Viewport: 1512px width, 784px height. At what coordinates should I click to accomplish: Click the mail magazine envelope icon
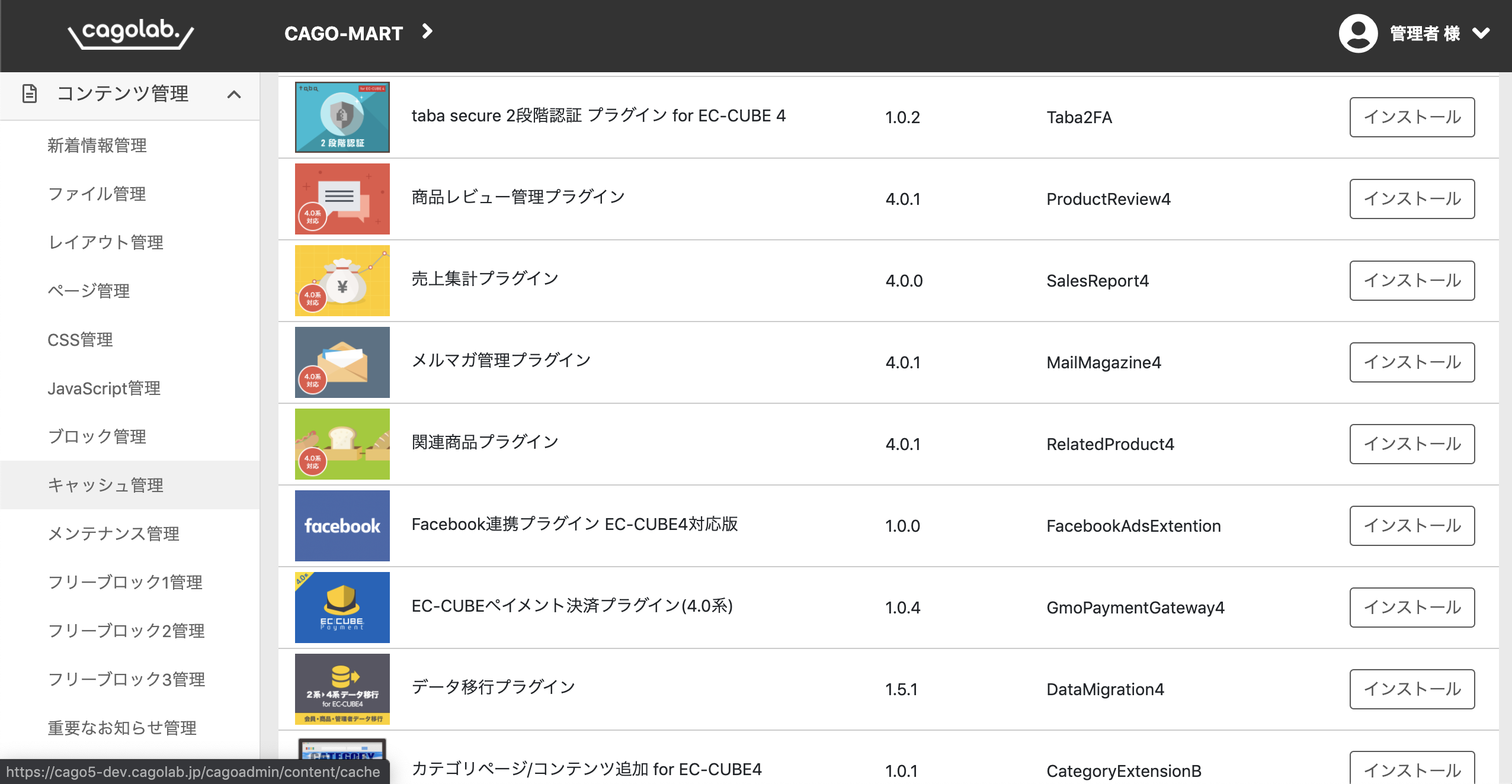point(342,362)
